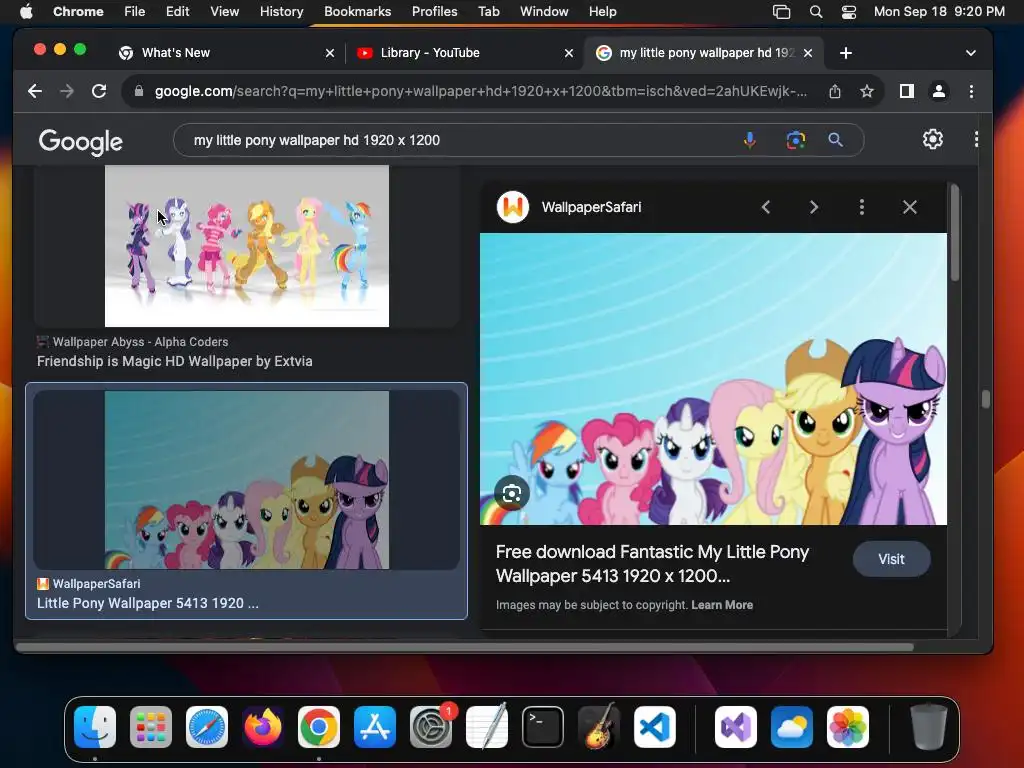Go forward using the arrow button
This screenshot has height=768, width=1024.
[x=67, y=91]
